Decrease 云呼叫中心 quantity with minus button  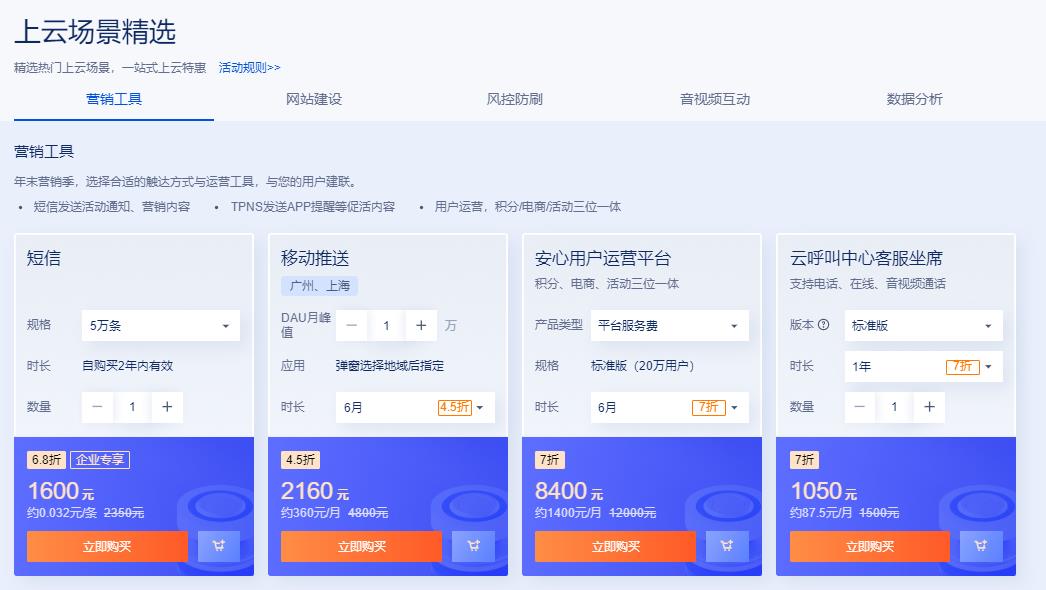pos(860,407)
